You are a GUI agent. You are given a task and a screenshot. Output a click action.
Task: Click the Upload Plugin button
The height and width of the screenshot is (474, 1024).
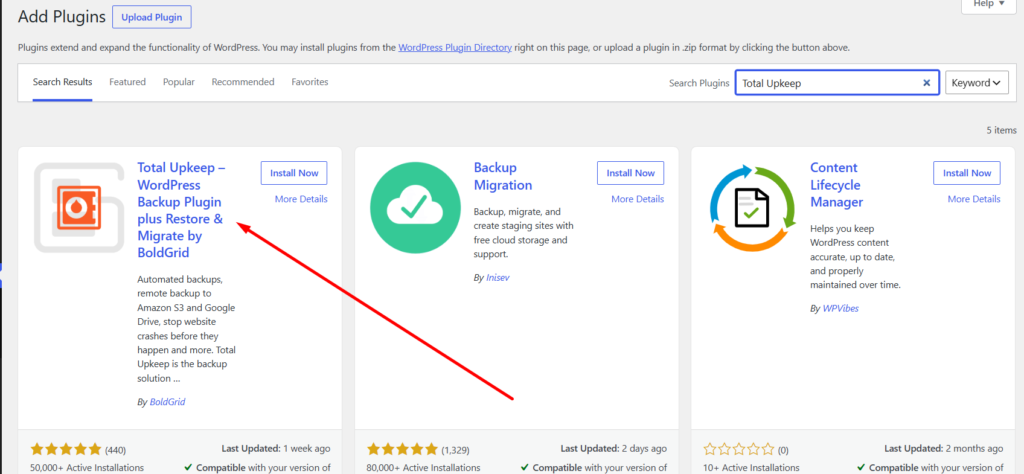[152, 17]
